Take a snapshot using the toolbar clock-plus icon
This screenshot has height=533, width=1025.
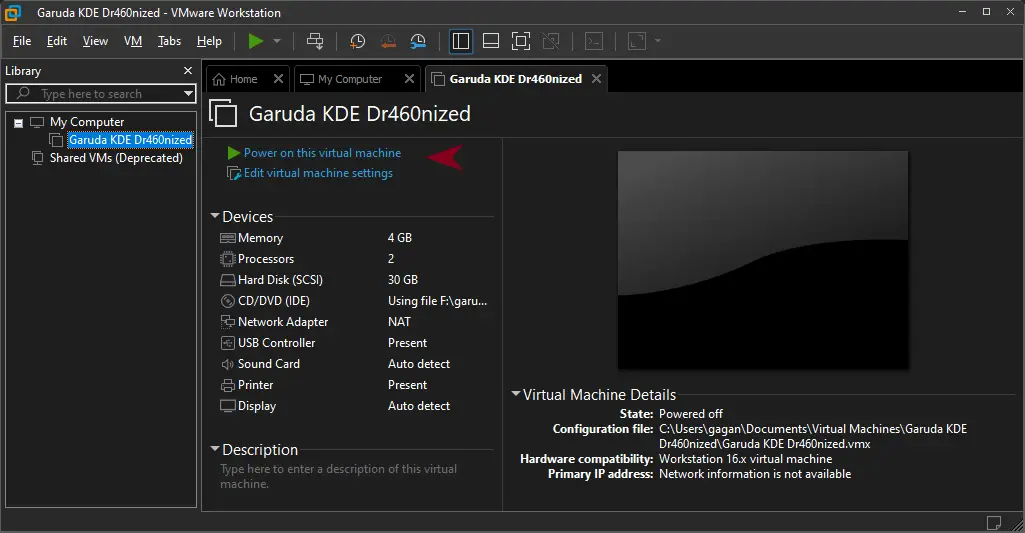tap(357, 41)
